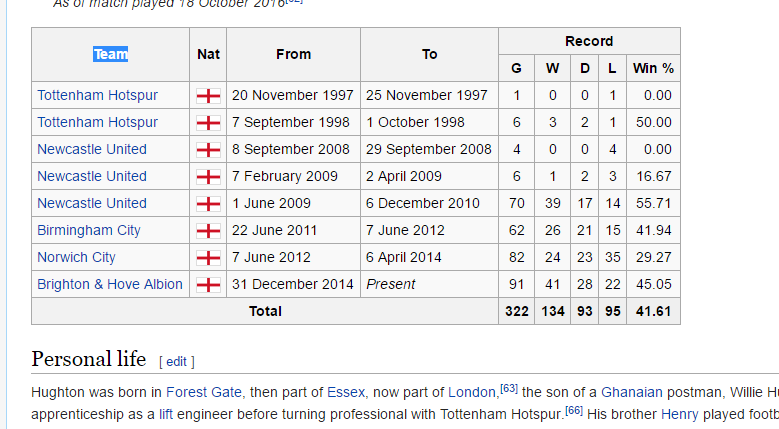Click the highlighted Team column header

(110, 54)
